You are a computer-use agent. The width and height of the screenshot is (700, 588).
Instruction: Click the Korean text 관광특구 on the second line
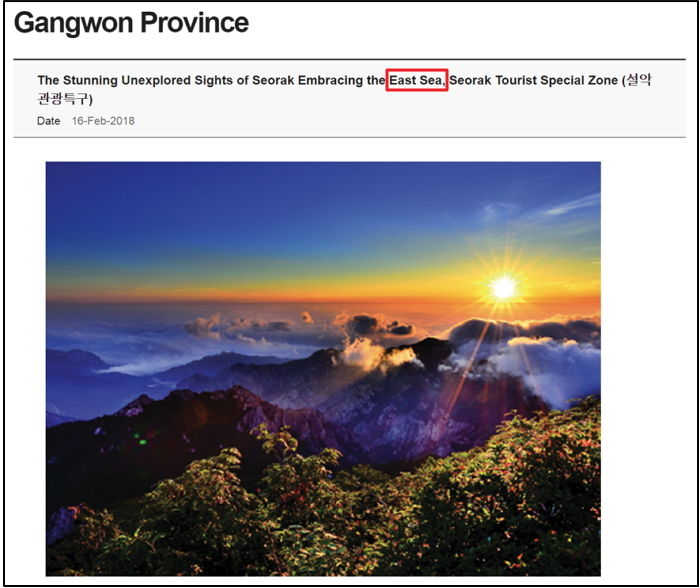coord(63,99)
